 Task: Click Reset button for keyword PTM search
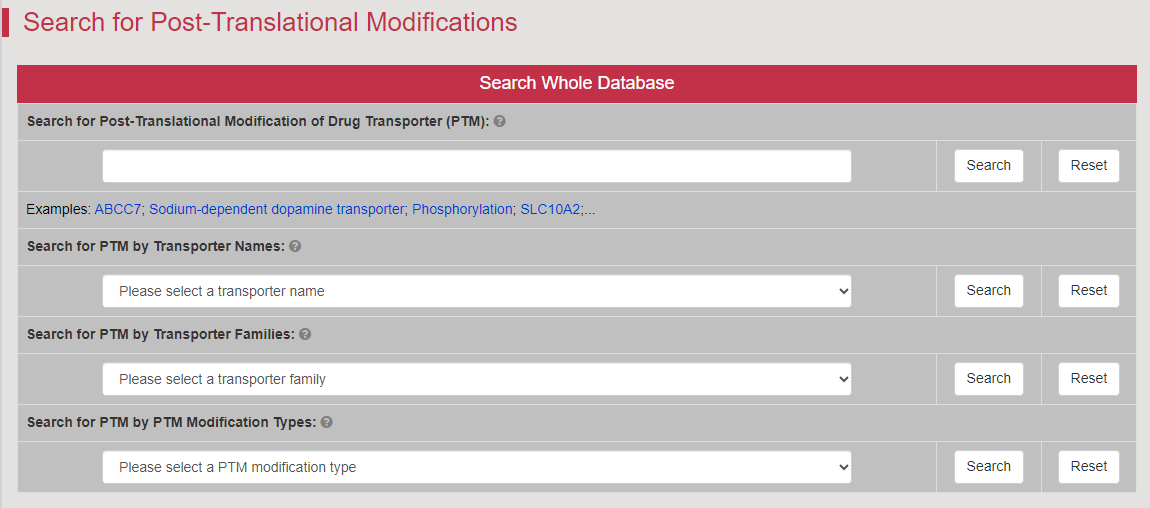point(1088,166)
